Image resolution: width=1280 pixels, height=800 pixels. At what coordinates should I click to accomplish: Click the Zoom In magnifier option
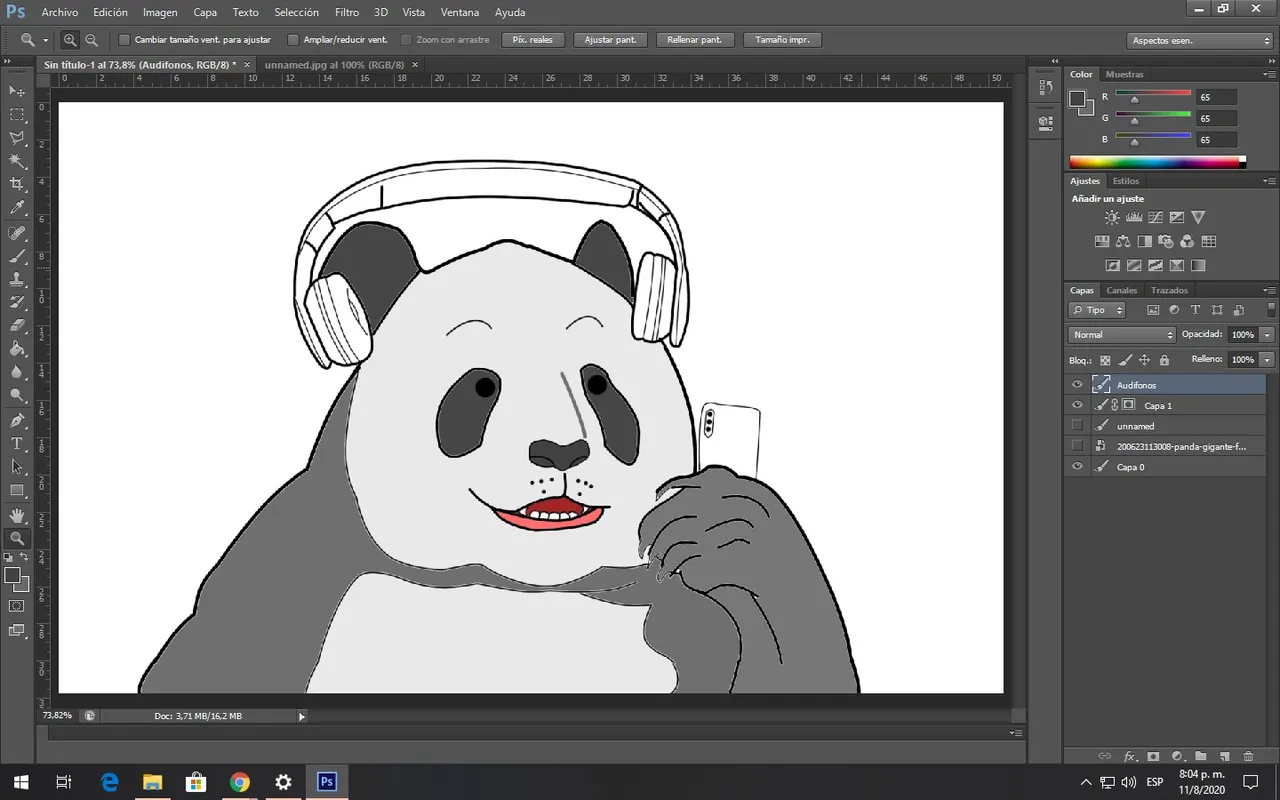tap(70, 40)
